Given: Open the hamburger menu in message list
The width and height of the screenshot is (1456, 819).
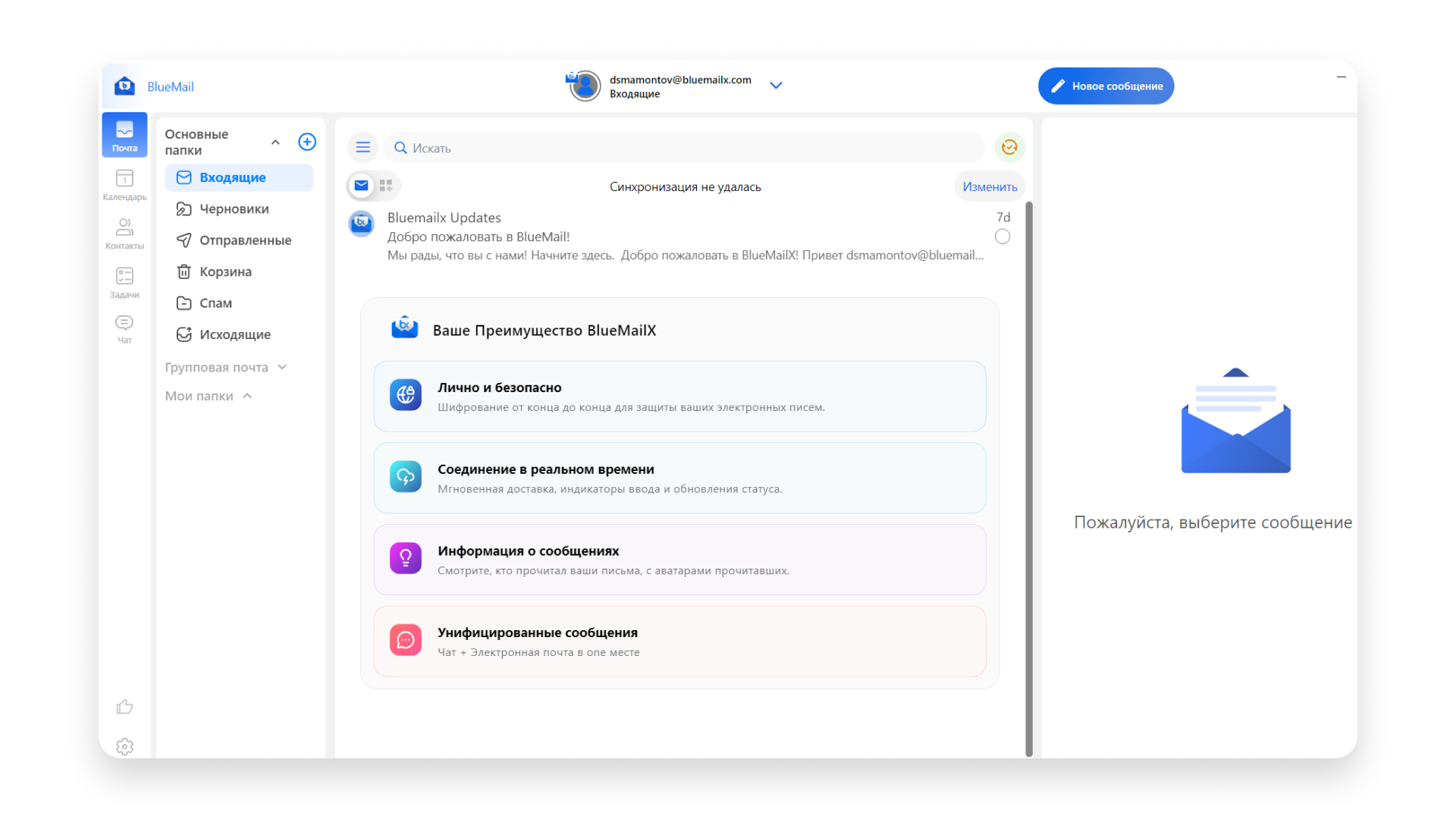Looking at the screenshot, I should tap(362, 147).
